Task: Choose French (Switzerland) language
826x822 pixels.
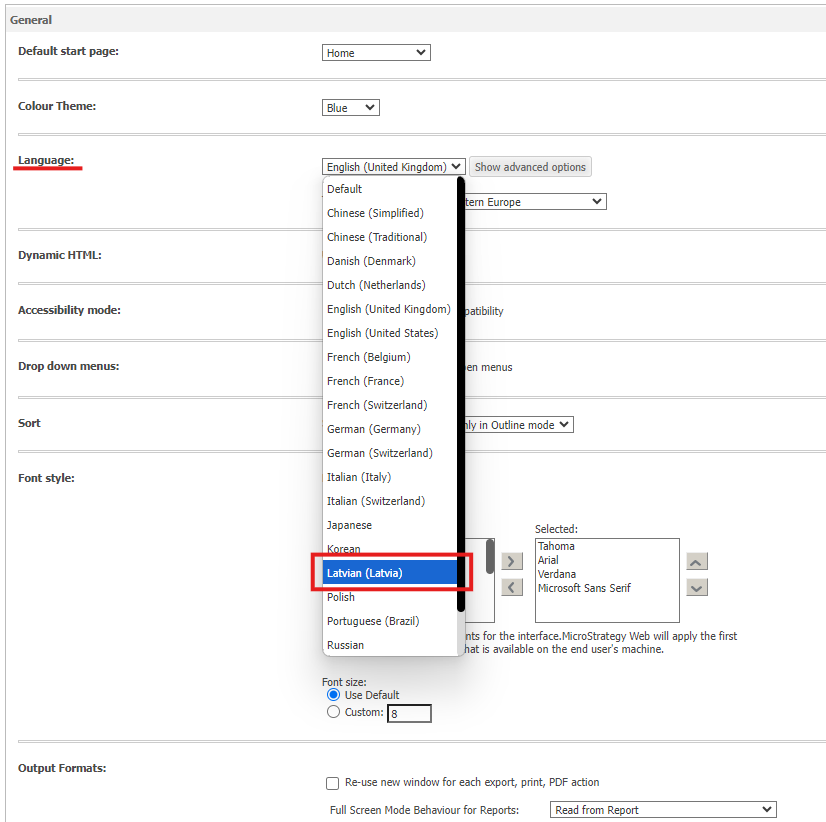Action: click(390, 405)
